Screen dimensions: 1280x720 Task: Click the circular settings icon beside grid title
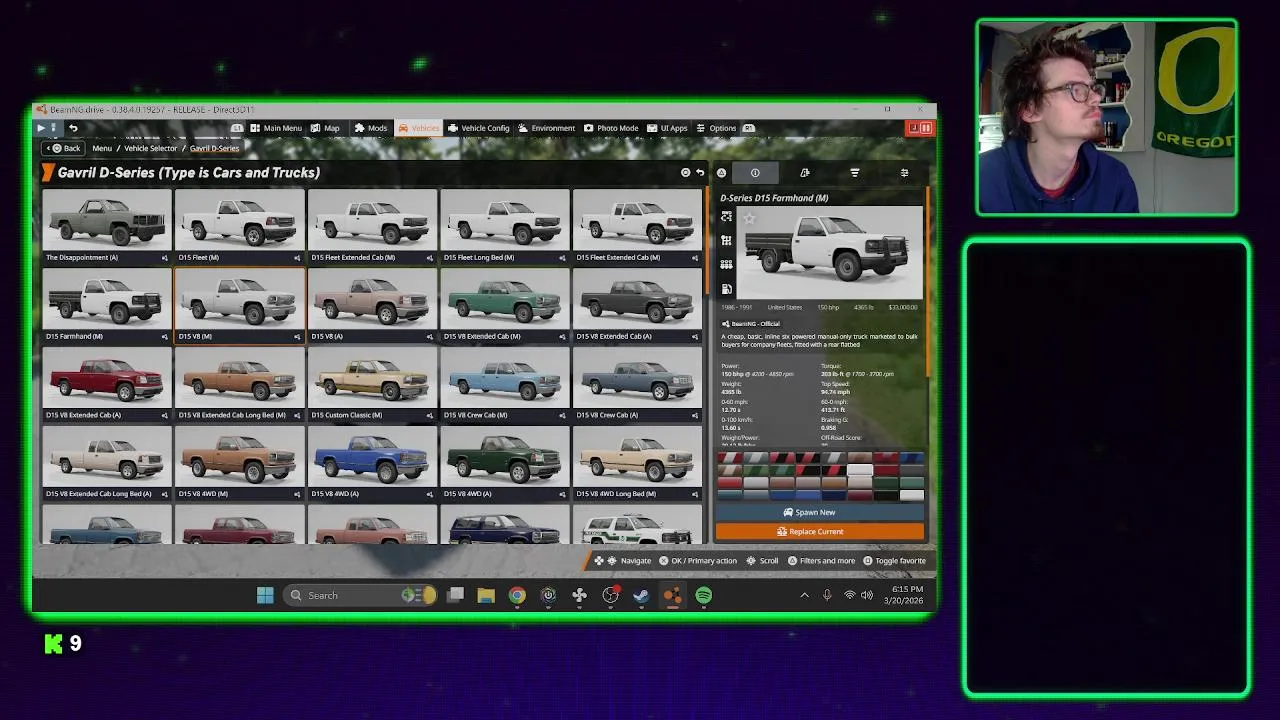point(685,173)
